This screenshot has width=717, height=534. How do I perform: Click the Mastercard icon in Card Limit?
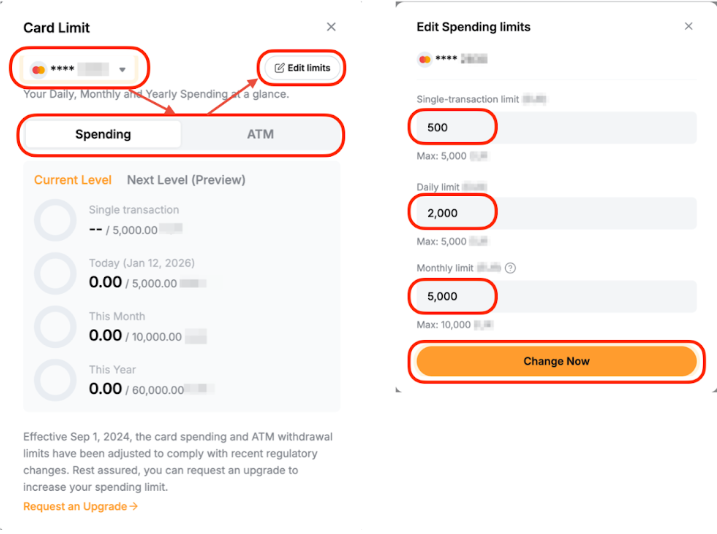pos(38,69)
